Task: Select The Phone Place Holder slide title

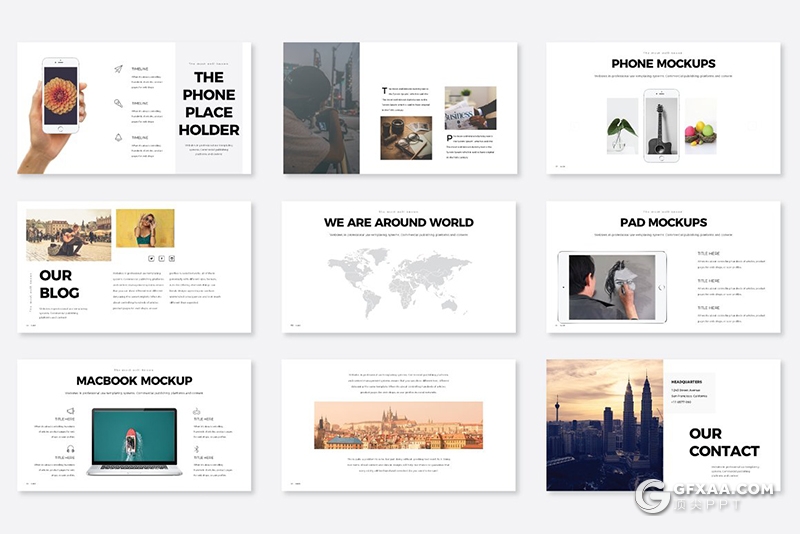Action: point(209,103)
